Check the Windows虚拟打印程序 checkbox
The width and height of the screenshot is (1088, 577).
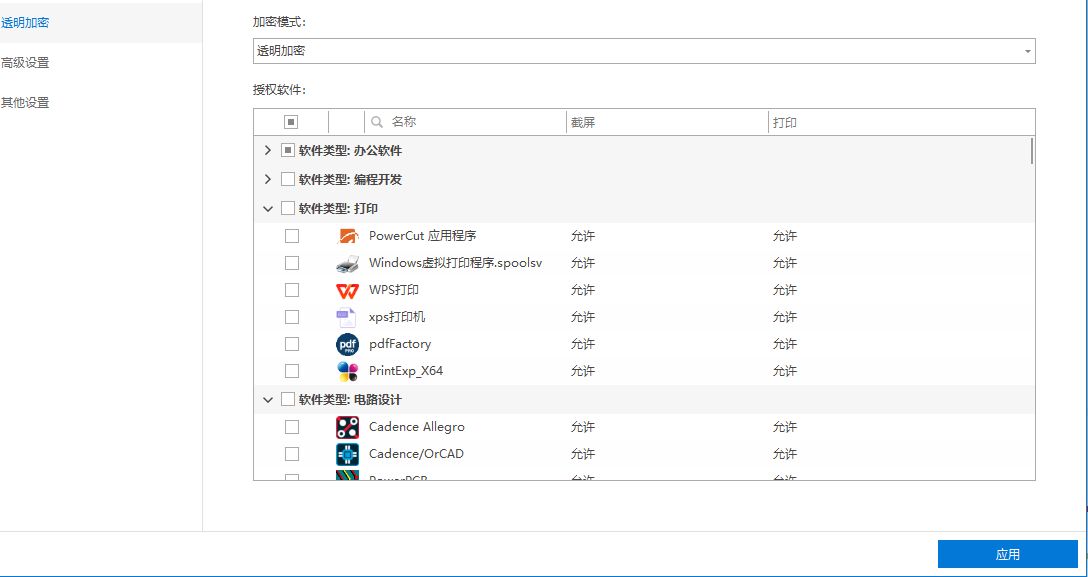pyautogui.click(x=292, y=263)
